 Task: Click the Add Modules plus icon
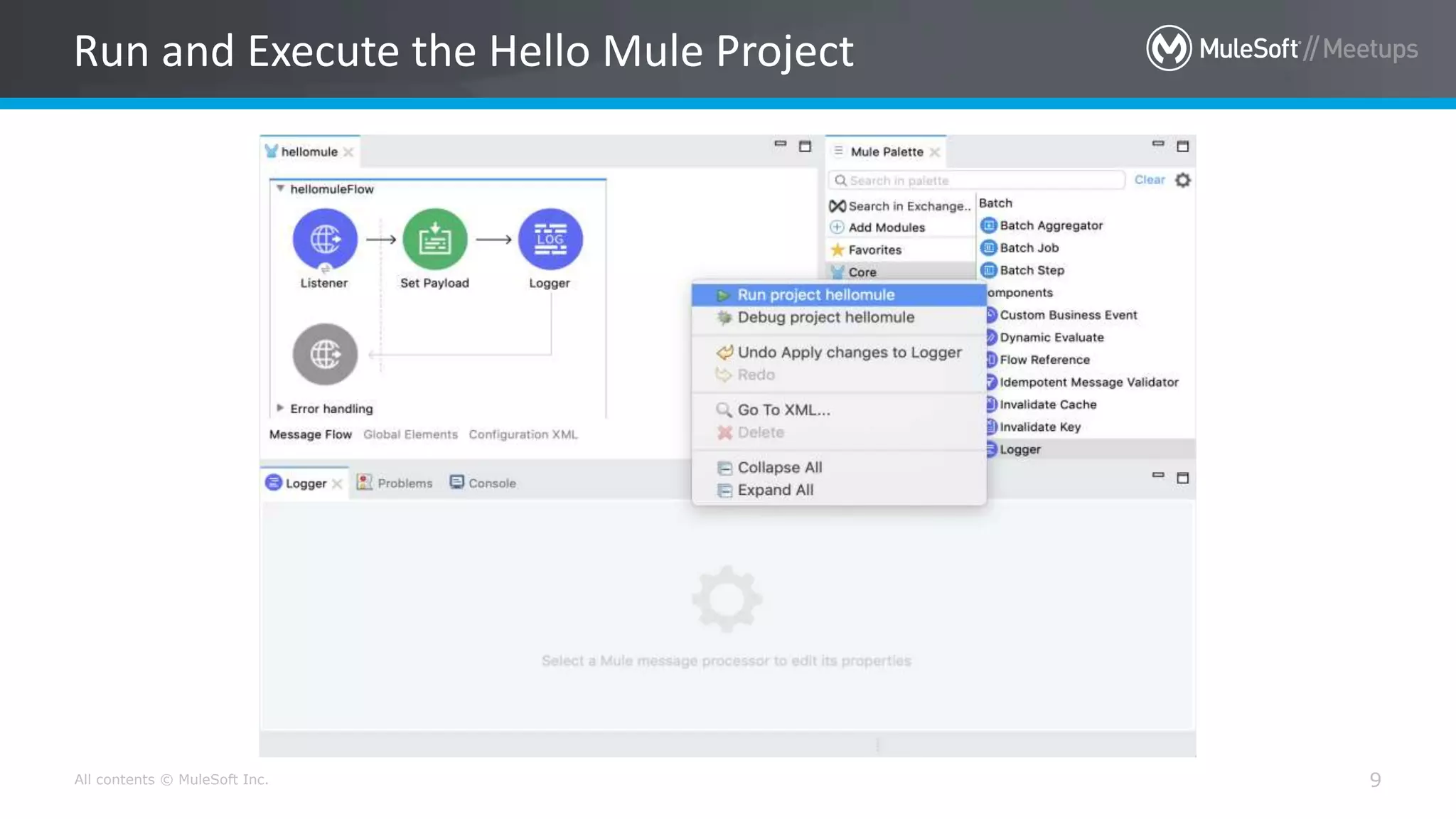click(x=837, y=227)
